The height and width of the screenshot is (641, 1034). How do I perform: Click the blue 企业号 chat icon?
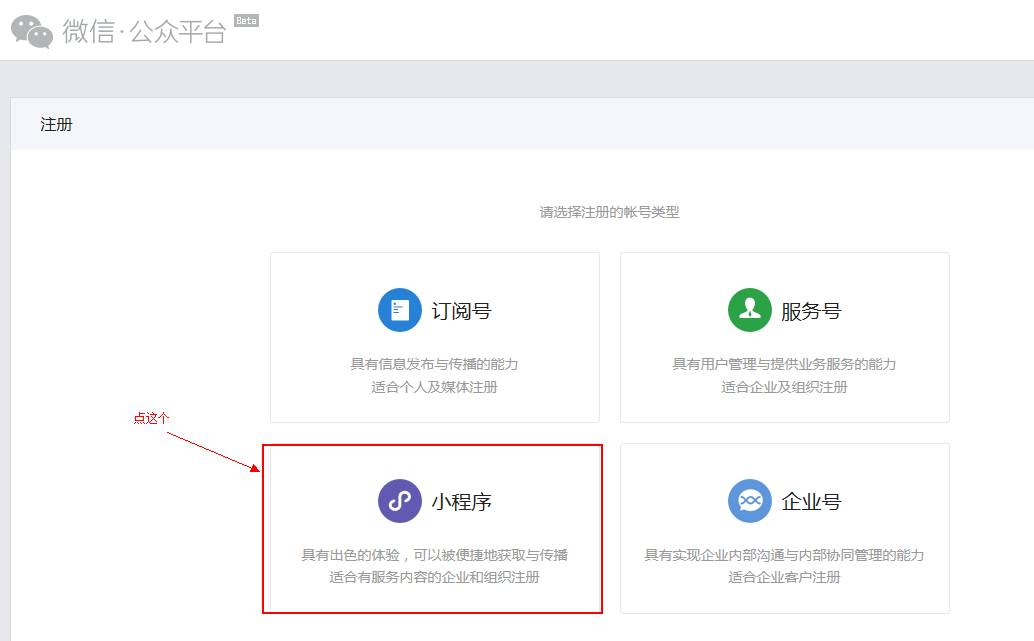[750, 501]
